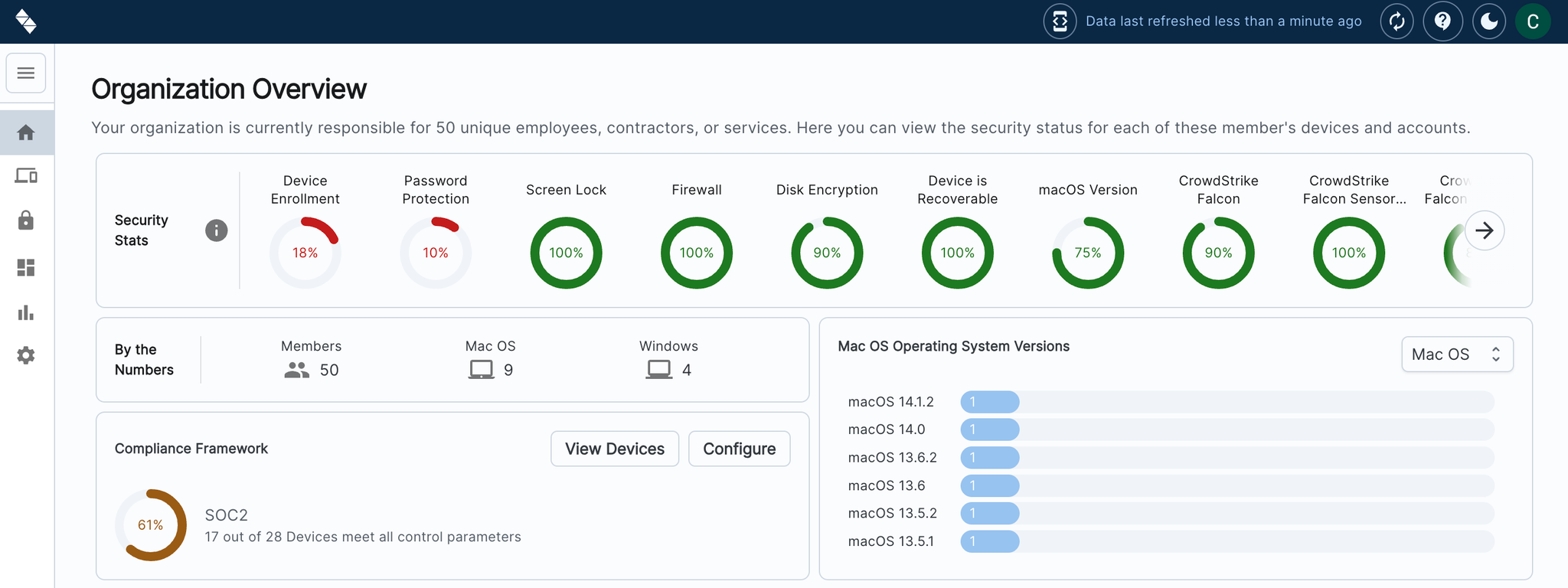Open settings gear in sidebar

tap(26, 355)
